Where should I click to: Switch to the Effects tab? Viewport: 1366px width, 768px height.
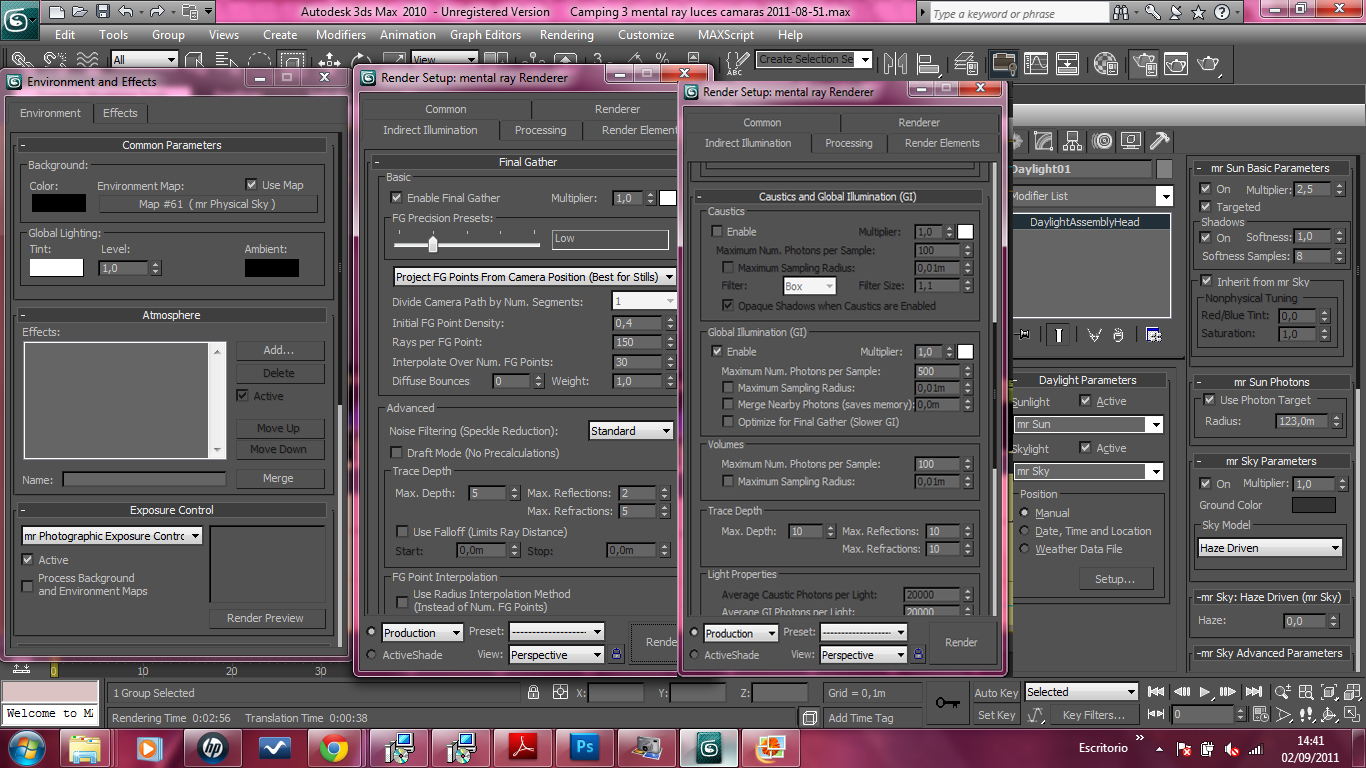coord(120,113)
